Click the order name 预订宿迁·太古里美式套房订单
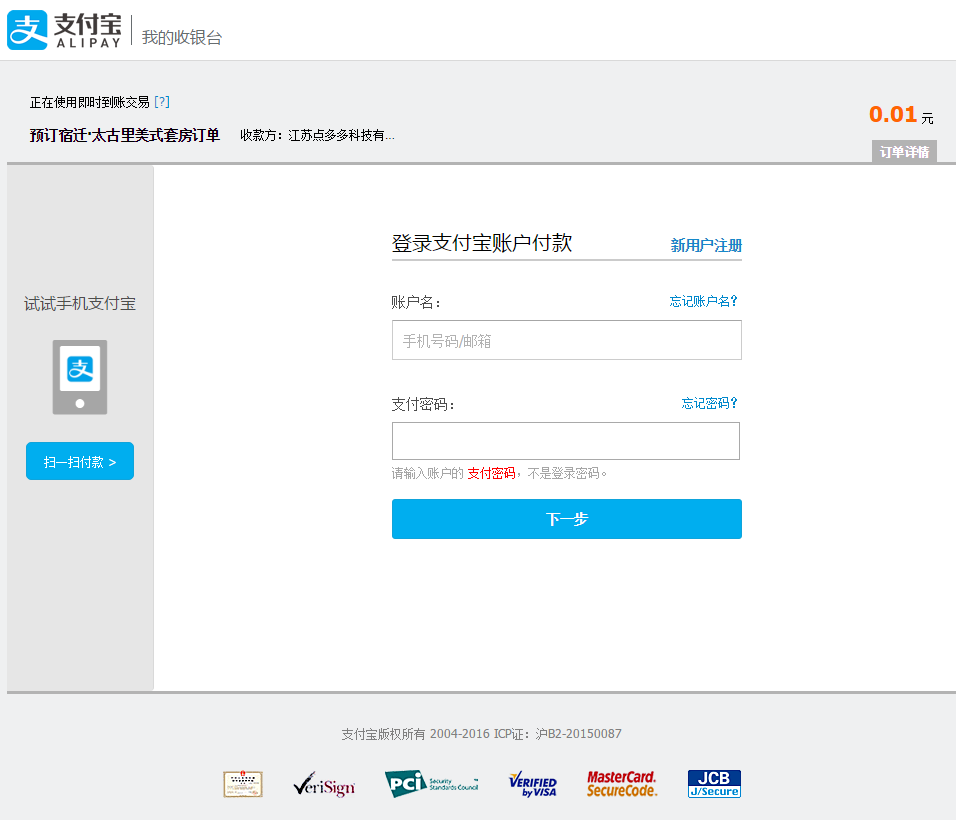 125,135
